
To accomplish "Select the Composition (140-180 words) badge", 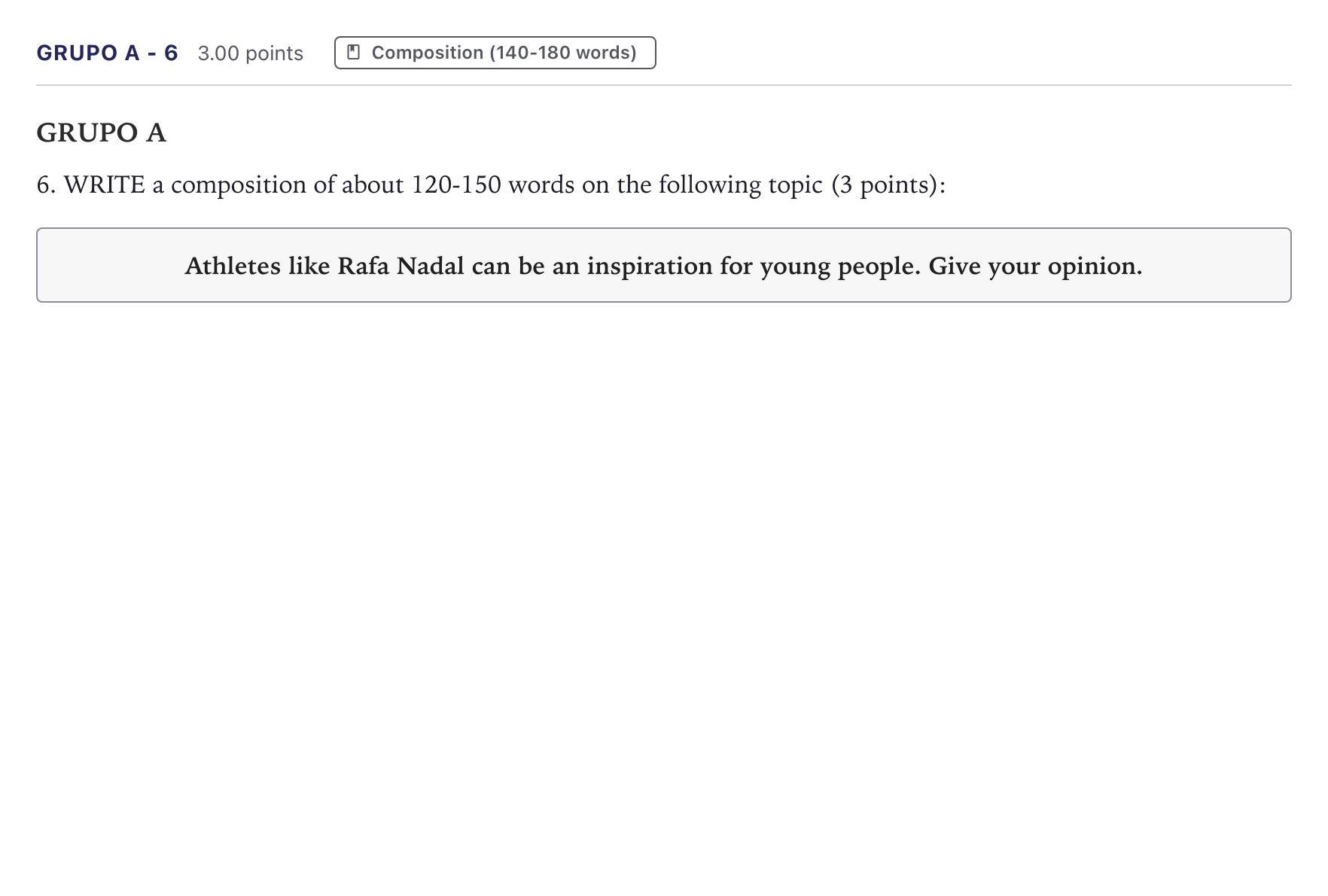I will [x=495, y=53].
